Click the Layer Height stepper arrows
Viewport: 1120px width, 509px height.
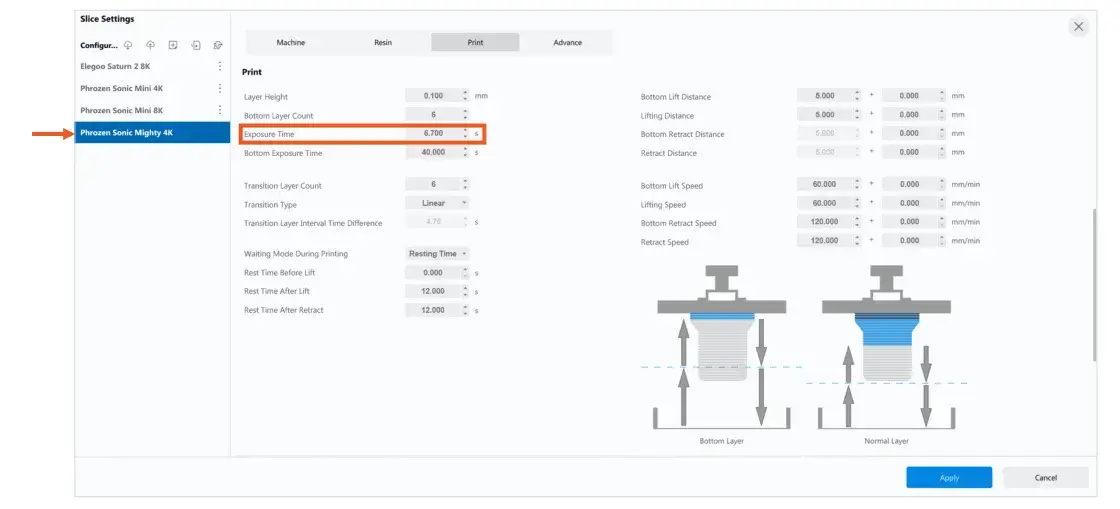click(x=465, y=96)
